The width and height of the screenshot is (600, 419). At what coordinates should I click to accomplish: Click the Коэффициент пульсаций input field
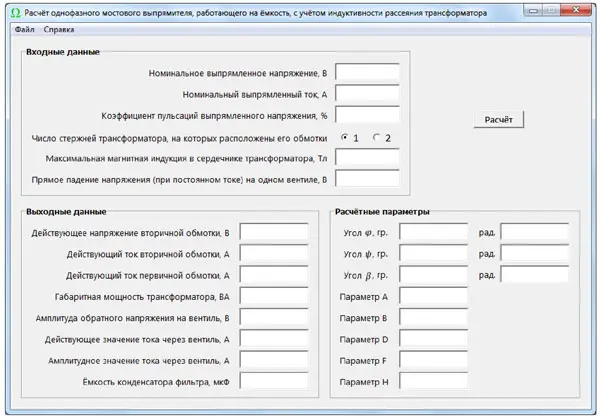pyautogui.click(x=367, y=115)
